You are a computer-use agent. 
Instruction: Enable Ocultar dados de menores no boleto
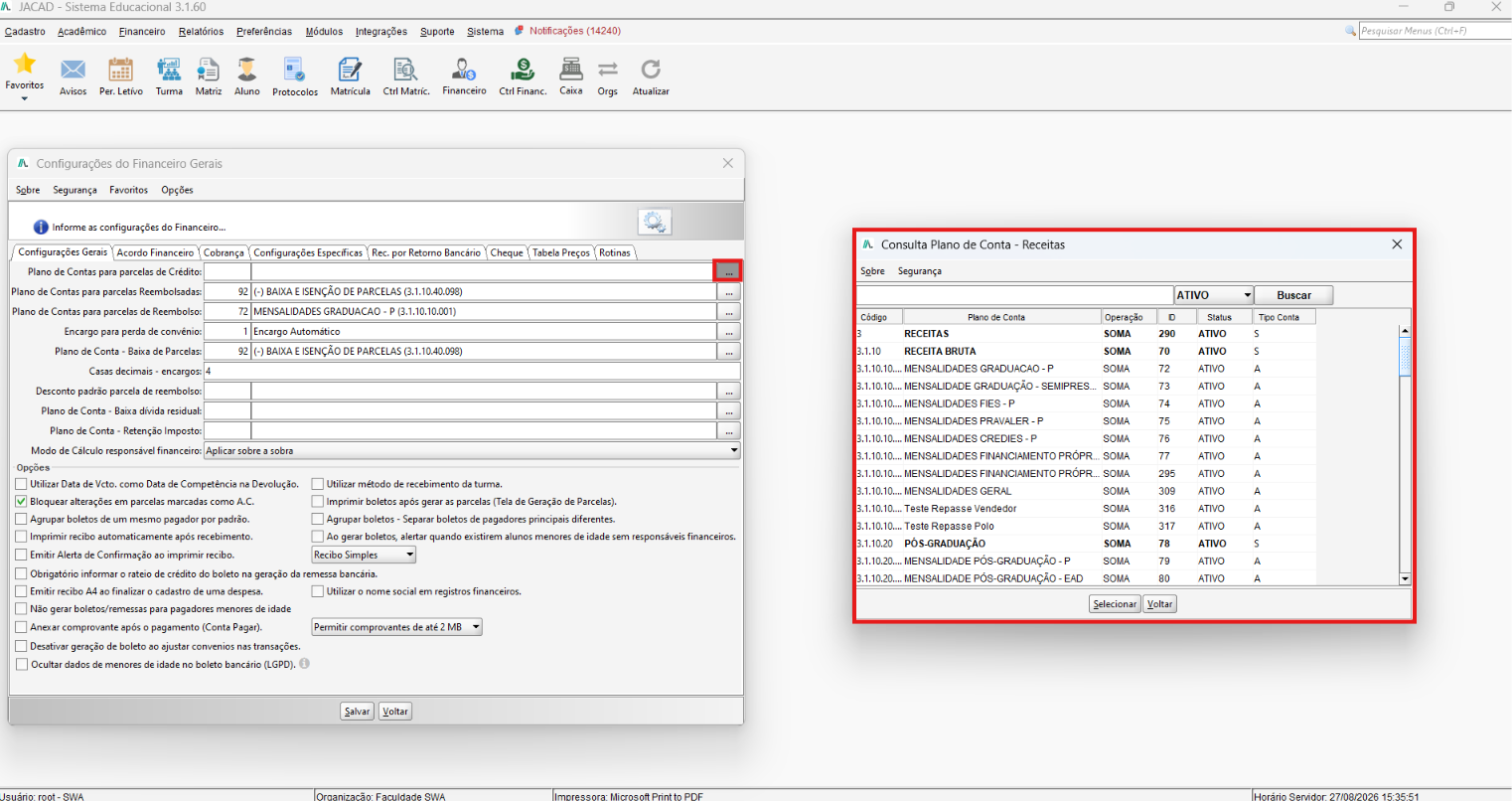(22, 664)
